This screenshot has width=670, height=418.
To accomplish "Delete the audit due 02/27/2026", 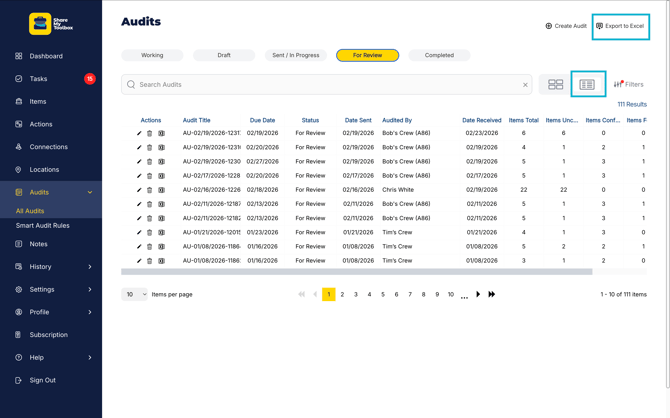I will click(150, 162).
